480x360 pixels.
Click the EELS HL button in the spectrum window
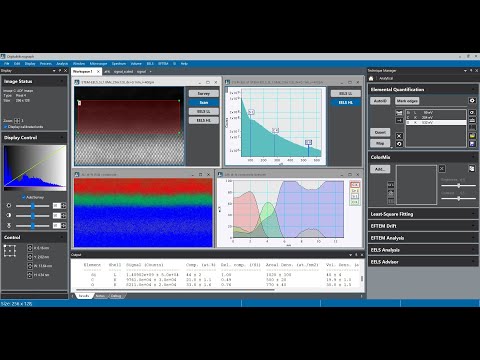[x=346, y=102]
